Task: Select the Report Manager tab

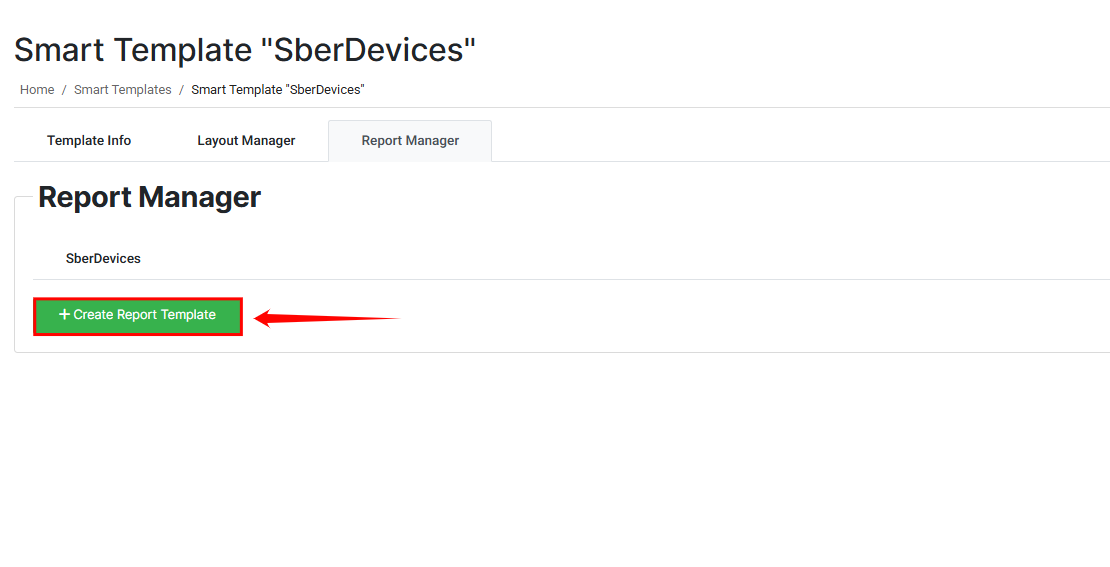Action: click(x=410, y=141)
